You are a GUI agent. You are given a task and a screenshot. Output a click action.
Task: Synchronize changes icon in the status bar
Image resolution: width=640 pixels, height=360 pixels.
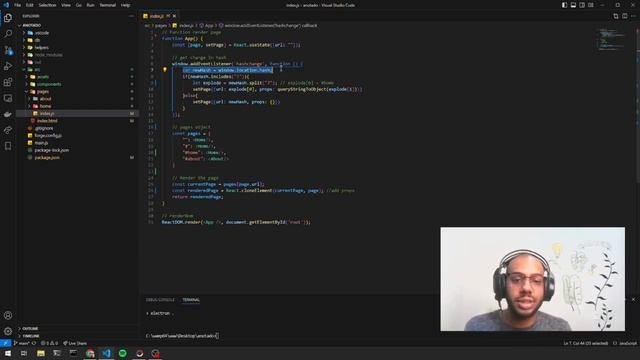(34, 343)
